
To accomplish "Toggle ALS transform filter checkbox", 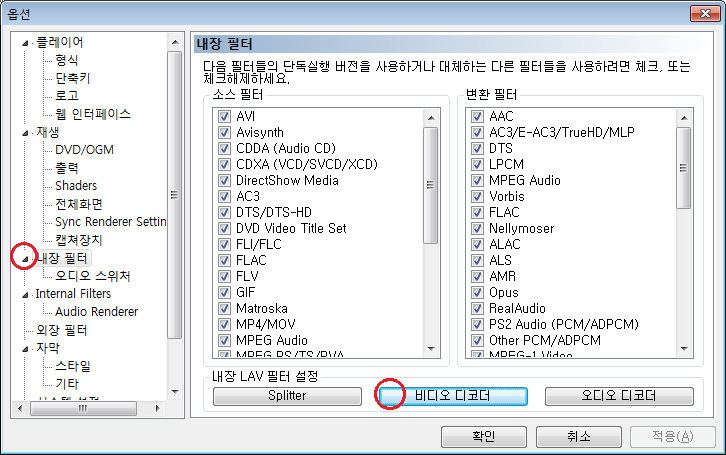I will tap(477, 260).
